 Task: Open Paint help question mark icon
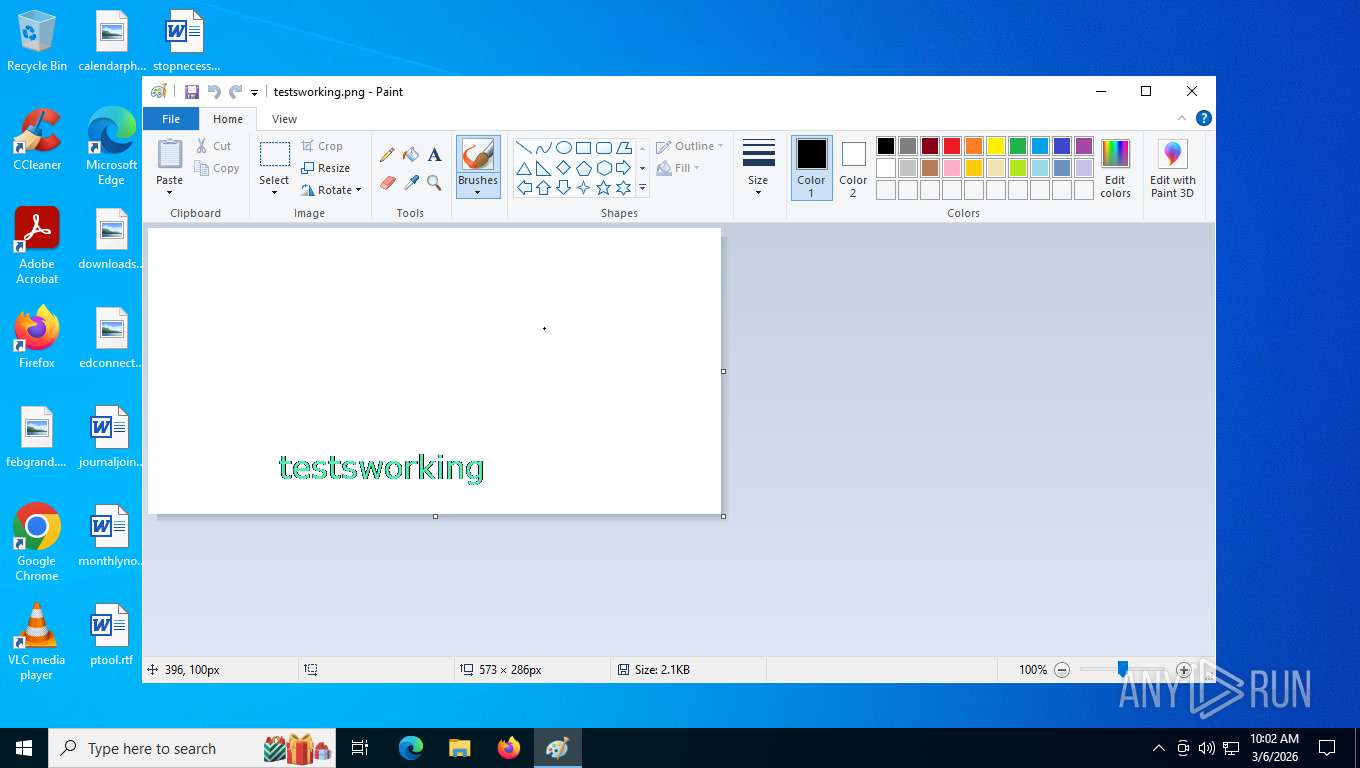tap(1204, 118)
